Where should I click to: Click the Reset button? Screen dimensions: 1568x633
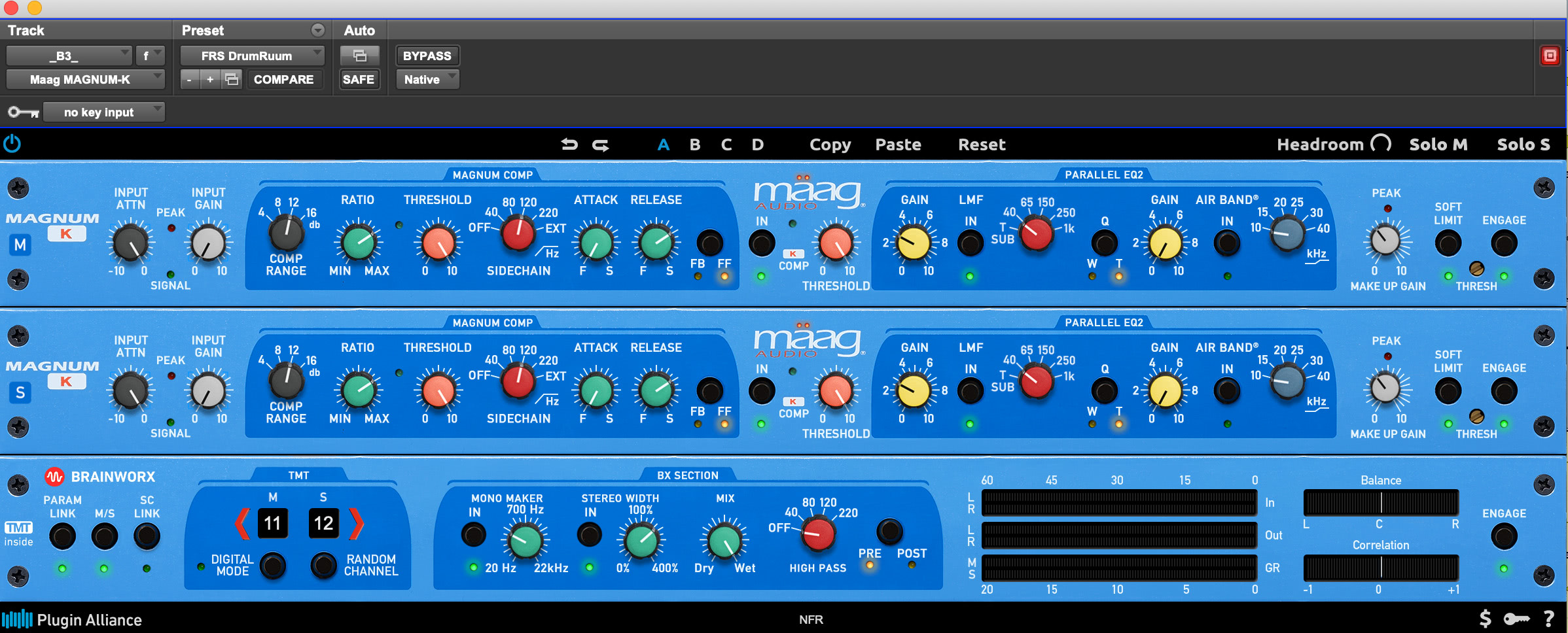click(982, 145)
